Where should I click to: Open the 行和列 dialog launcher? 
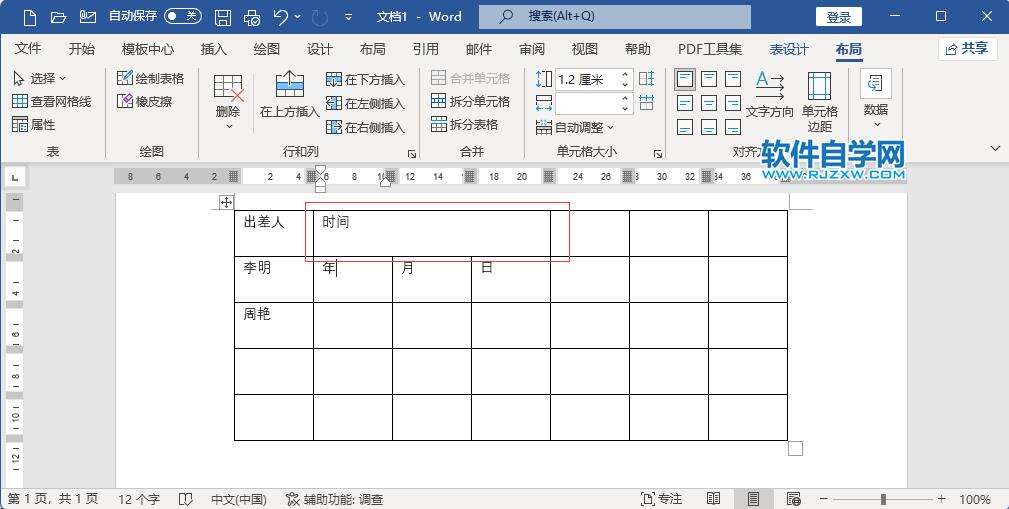click(412, 153)
